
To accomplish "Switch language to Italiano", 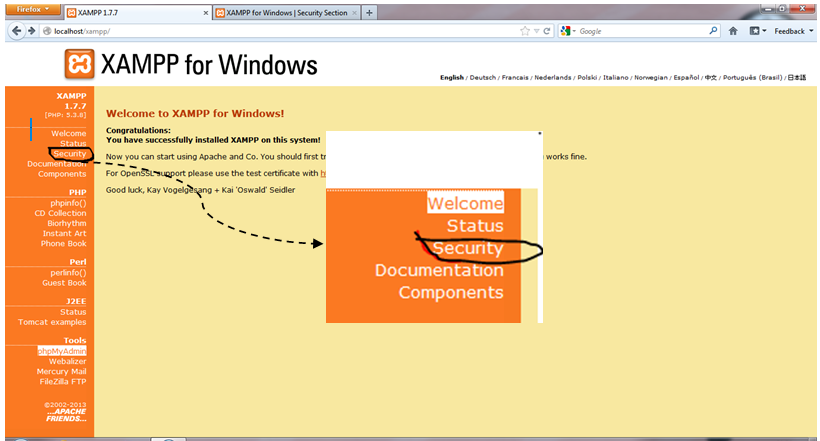I will (x=616, y=77).
